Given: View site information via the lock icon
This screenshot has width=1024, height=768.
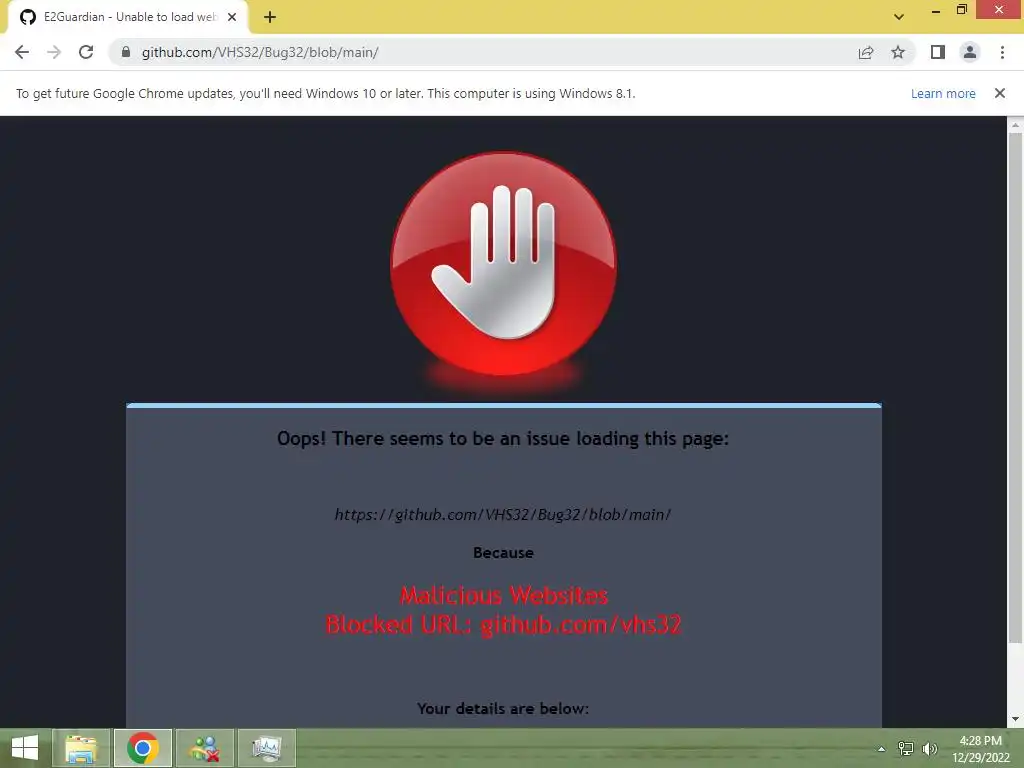Looking at the screenshot, I should point(126,52).
